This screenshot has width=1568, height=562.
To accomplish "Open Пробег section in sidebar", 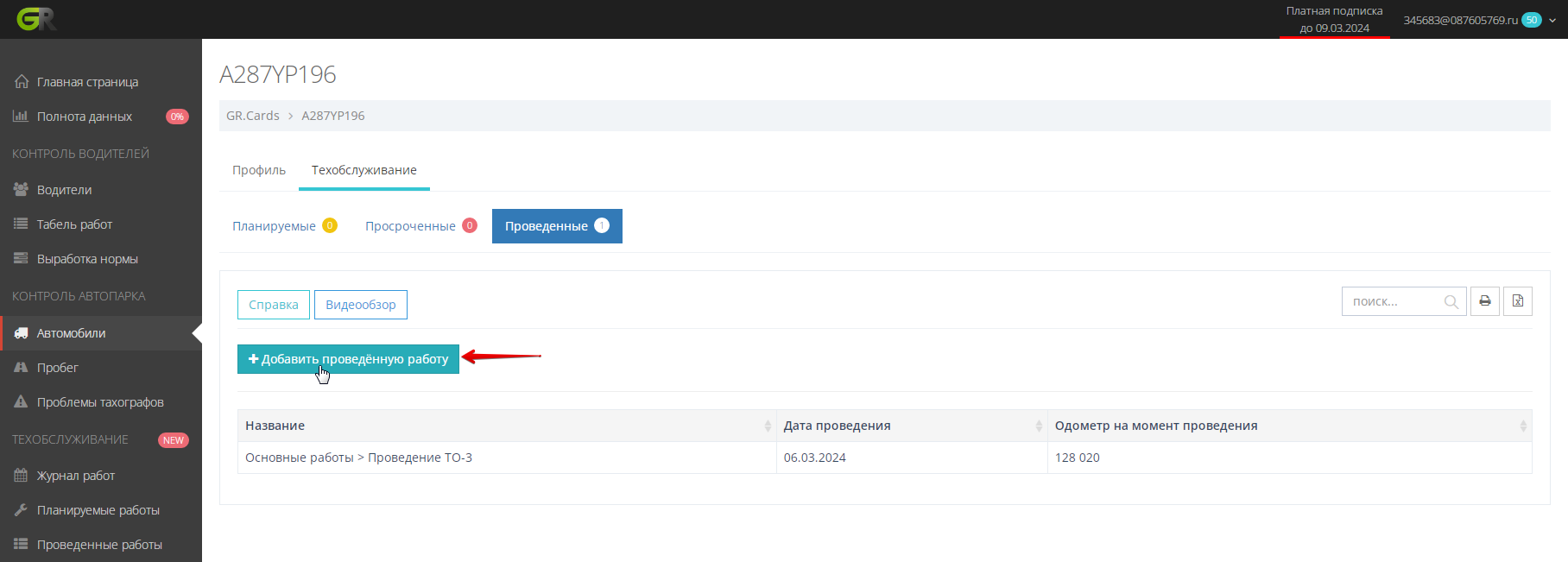I will click(57, 368).
